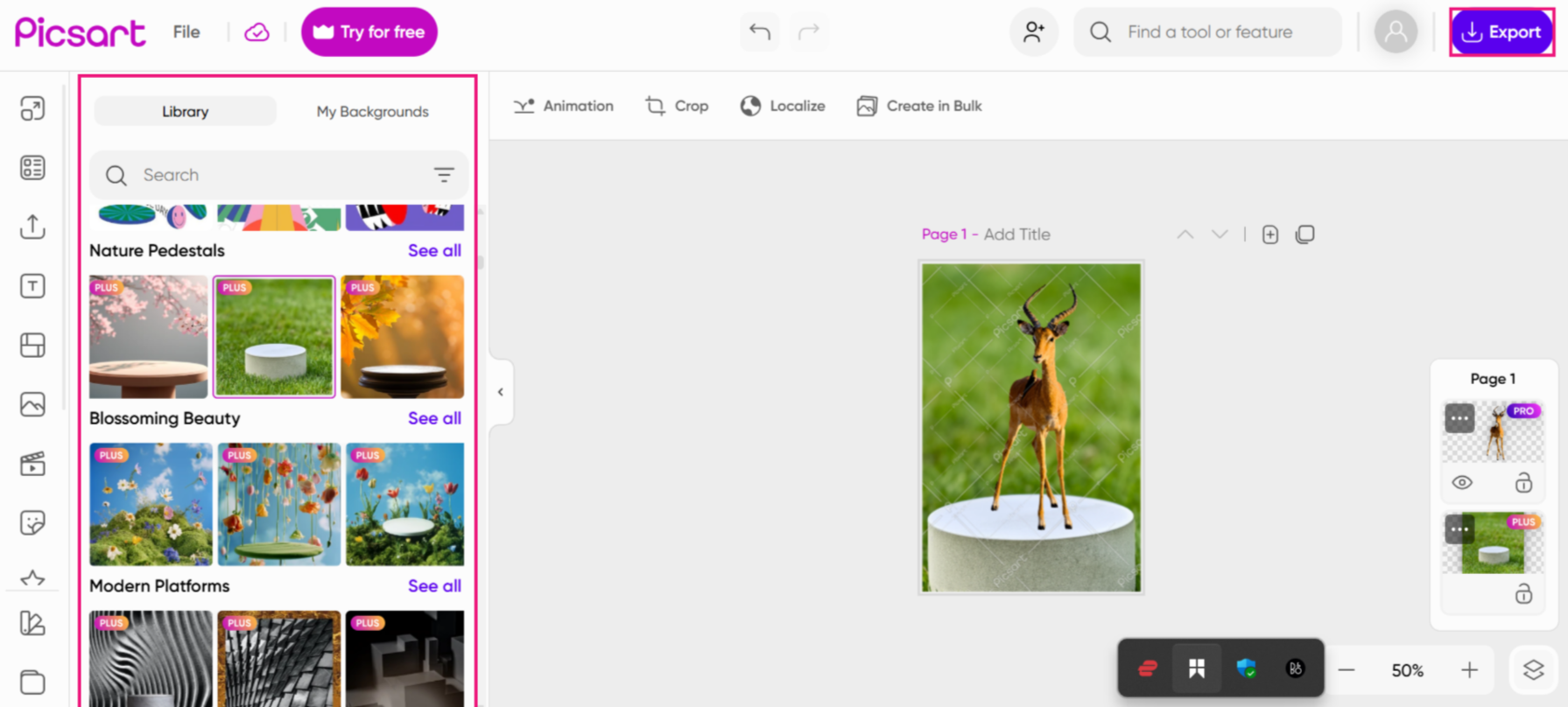The width and height of the screenshot is (1568, 707).
Task: Focus the Find a tool or feature field
Action: [1208, 32]
